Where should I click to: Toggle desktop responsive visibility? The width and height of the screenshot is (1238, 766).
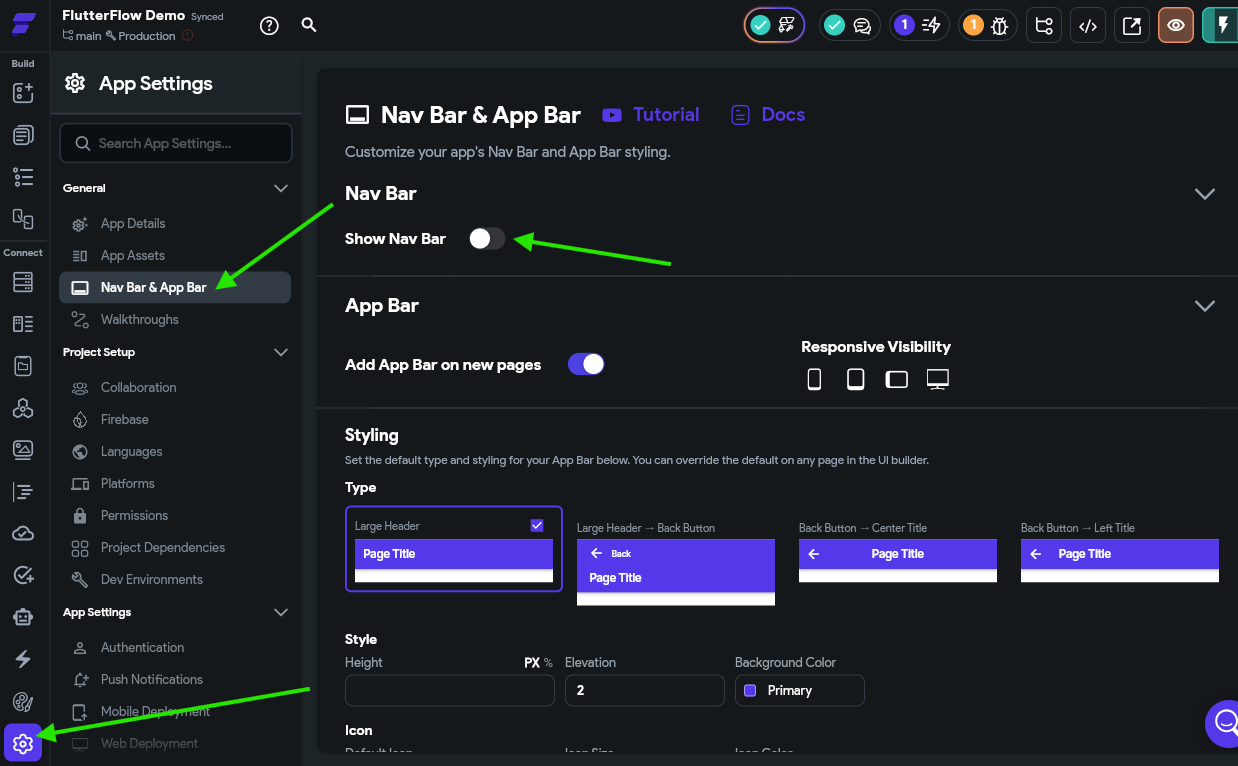[937, 379]
